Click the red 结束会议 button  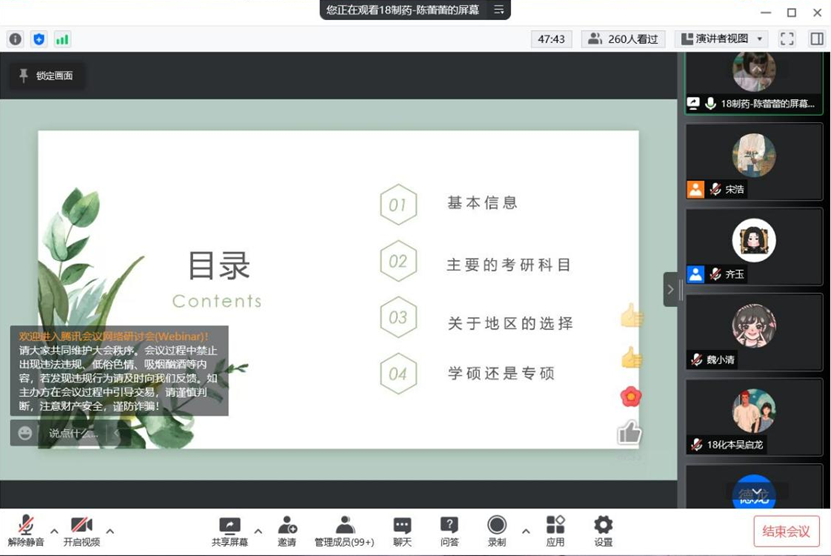tap(786, 531)
